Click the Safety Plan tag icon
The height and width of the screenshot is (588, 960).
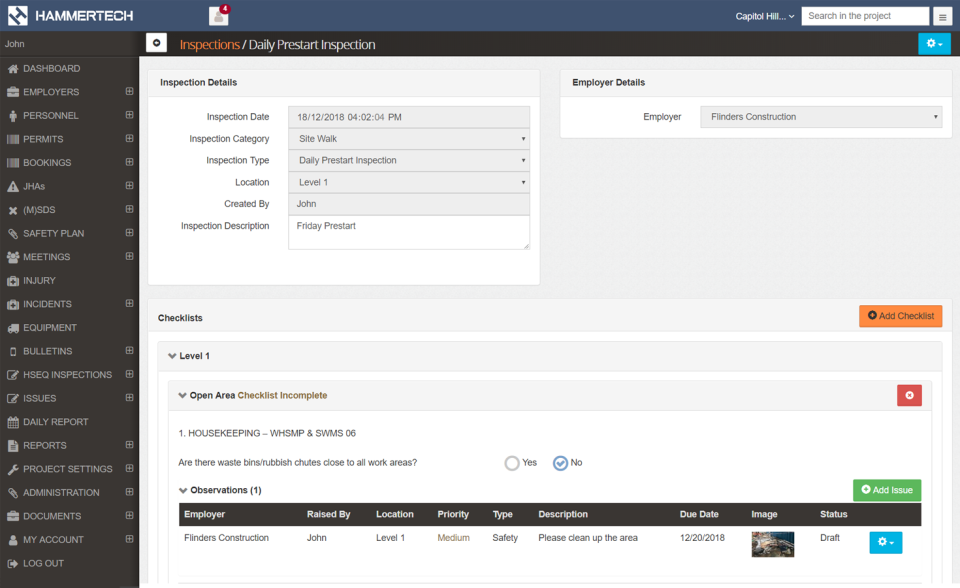[x=13, y=233]
